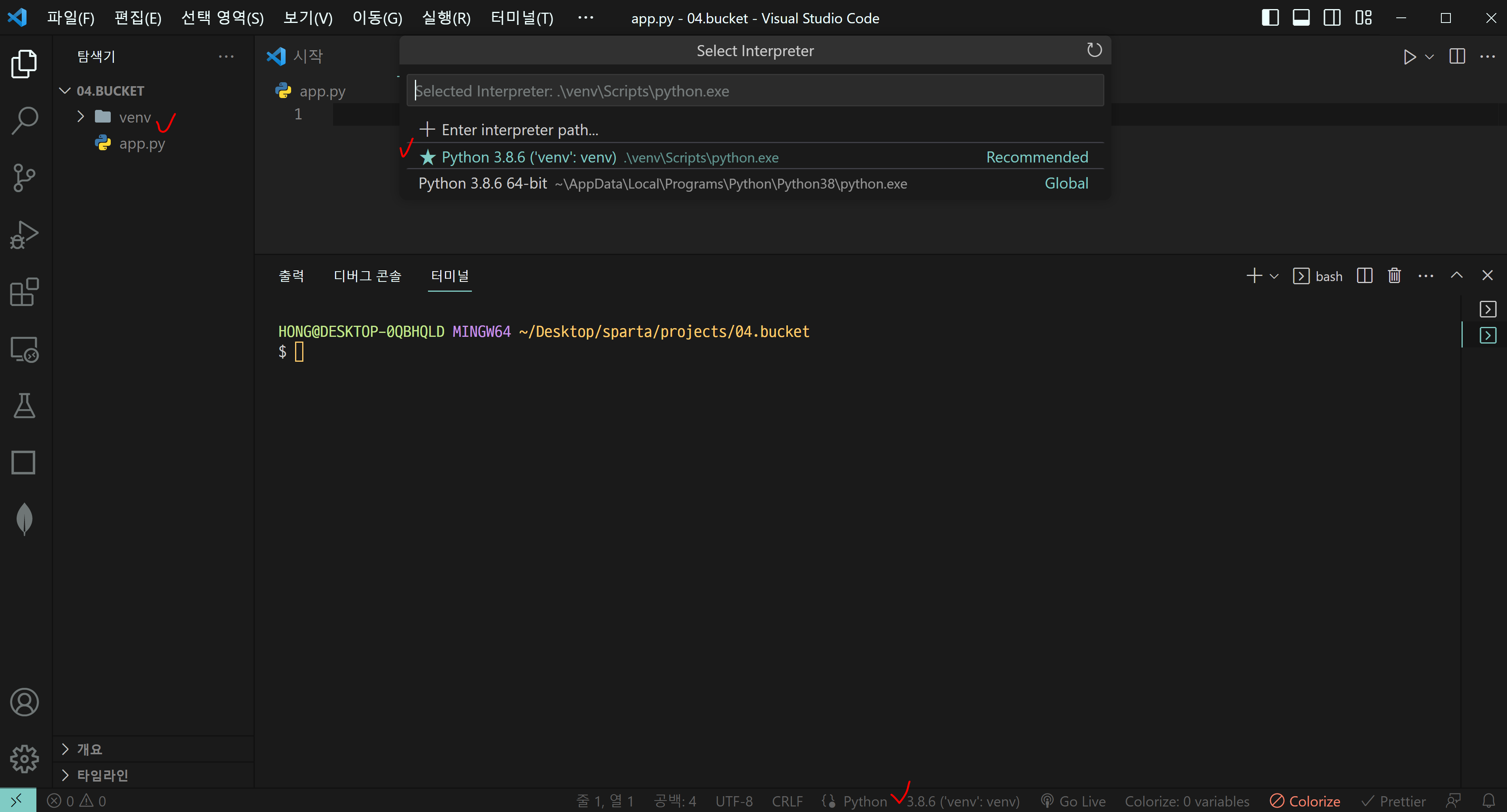Start Go Live server
1507x812 pixels.
[x=1073, y=801]
